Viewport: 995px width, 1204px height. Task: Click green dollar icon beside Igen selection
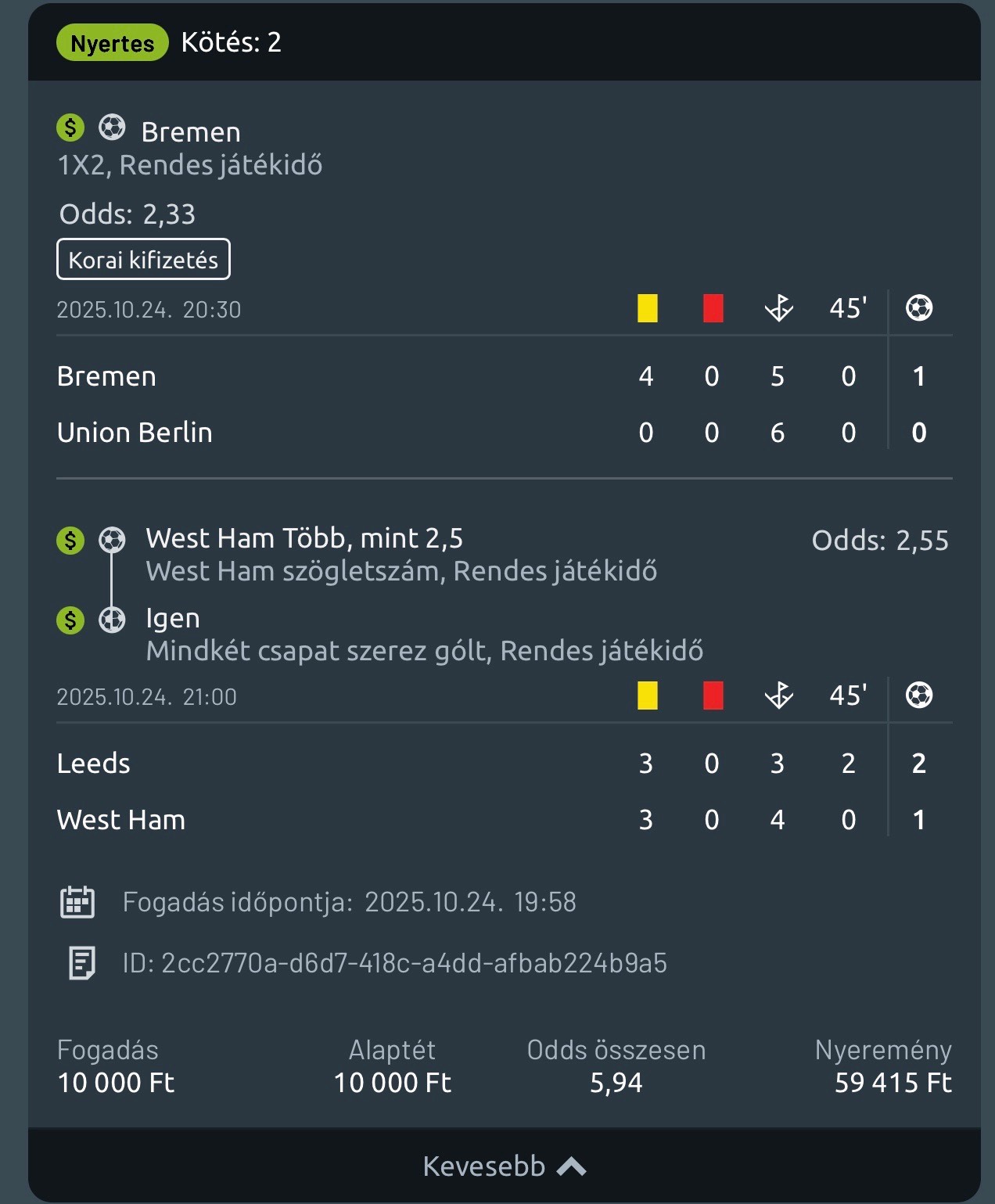point(70,620)
